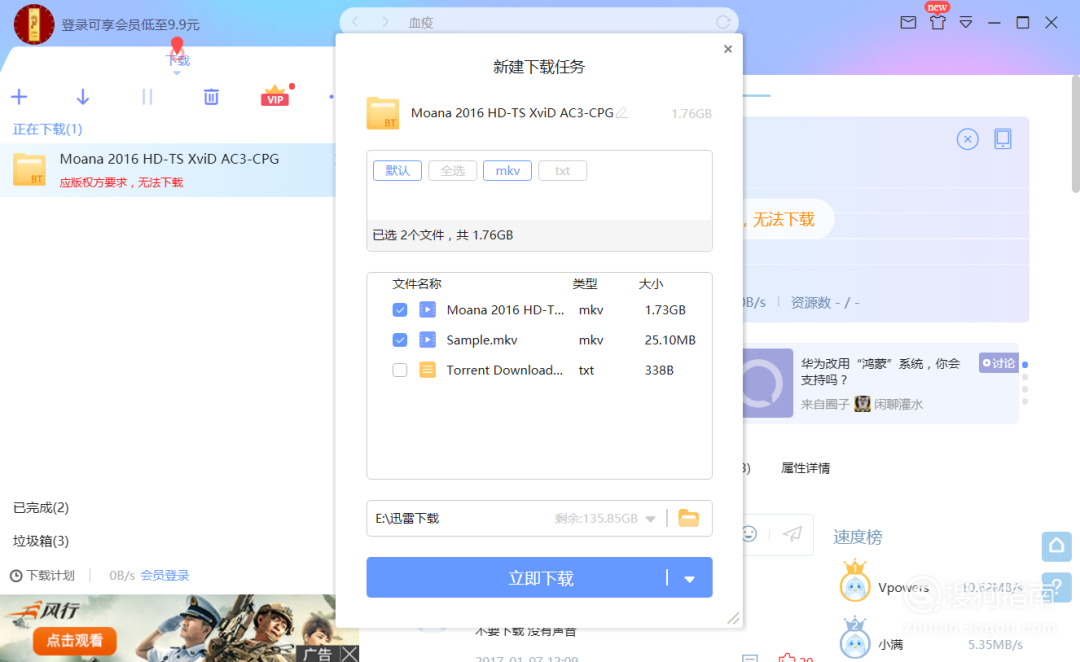
Task: Click the 类型 column header
Action: coord(585,284)
